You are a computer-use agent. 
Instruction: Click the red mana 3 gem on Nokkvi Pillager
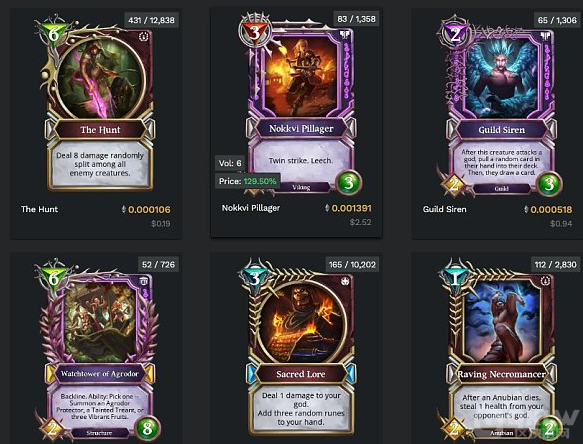point(254,32)
